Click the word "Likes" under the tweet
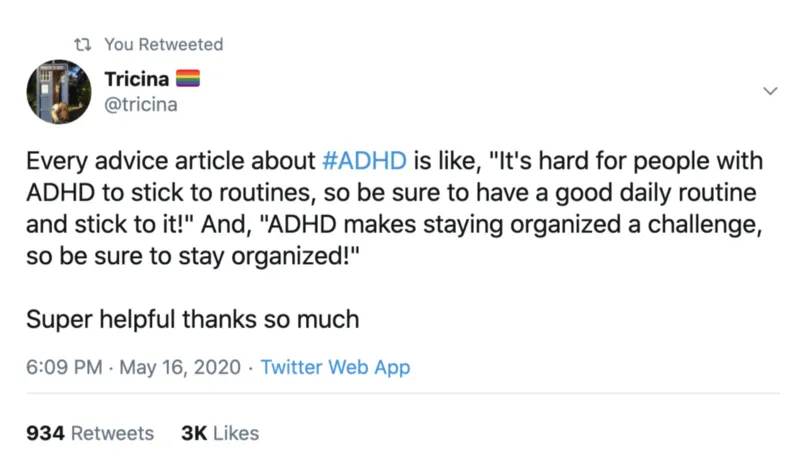 coord(235,433)
